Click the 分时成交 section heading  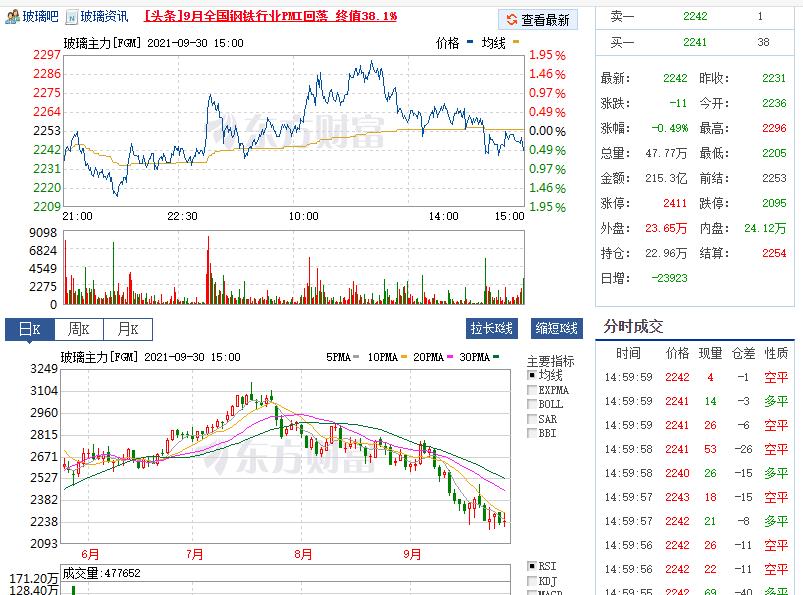[x=633, y=326]
